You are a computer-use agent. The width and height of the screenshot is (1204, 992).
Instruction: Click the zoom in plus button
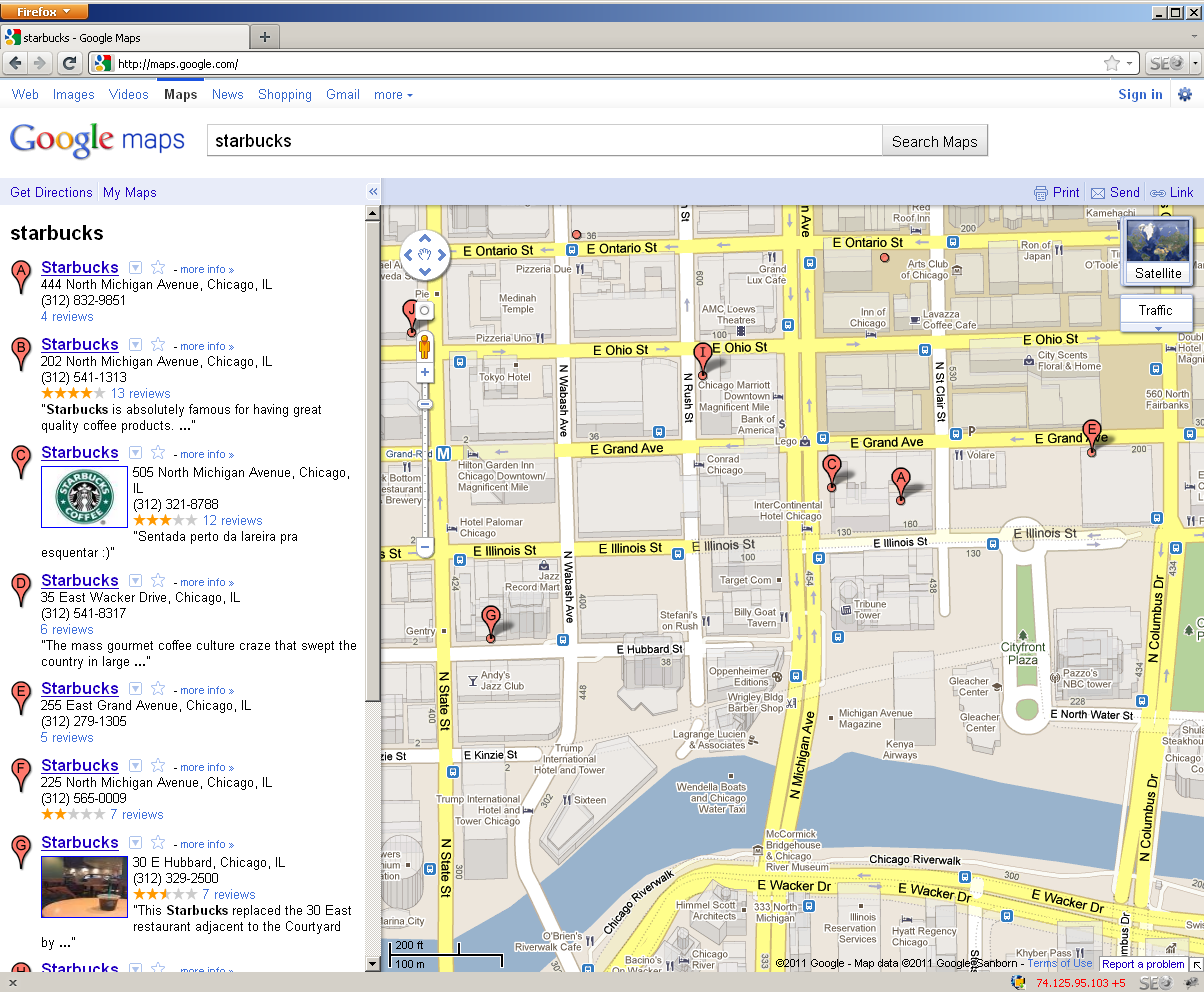[425, 372]
